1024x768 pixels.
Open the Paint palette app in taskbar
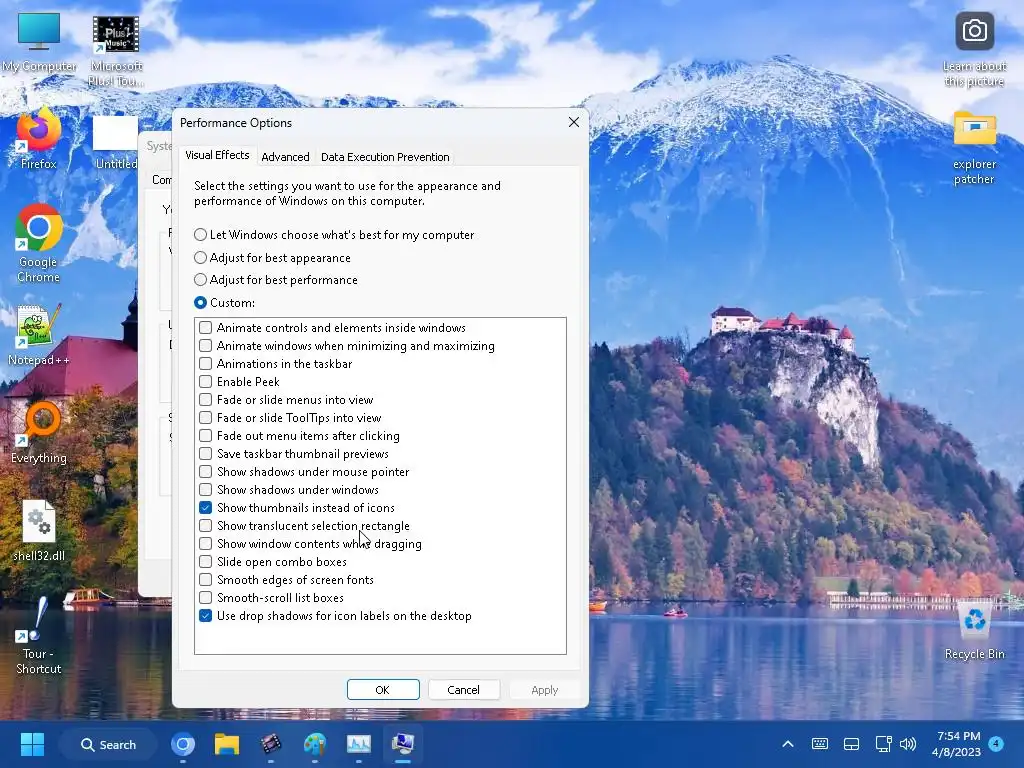coord(315,744)
